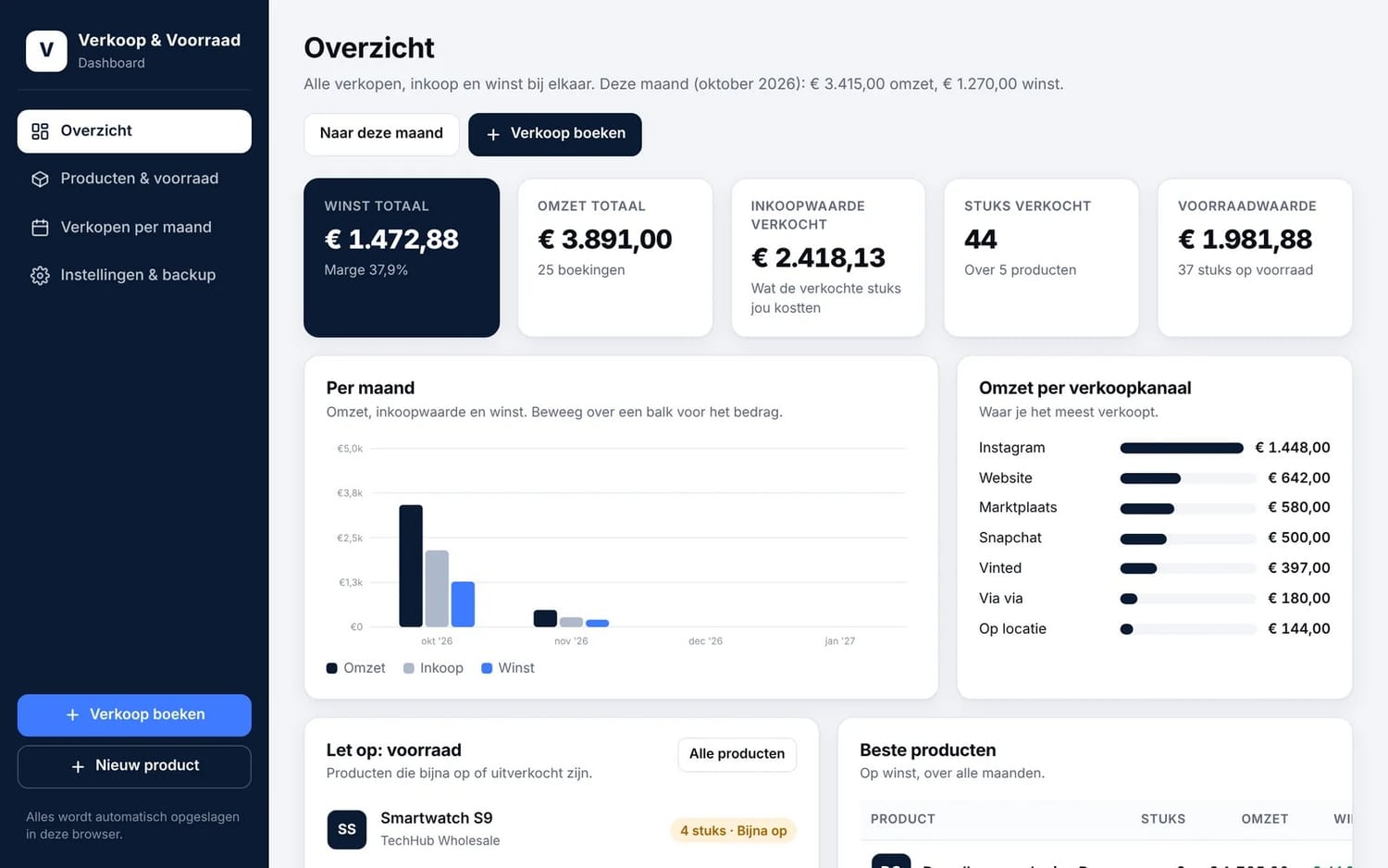
Task: Click the jan '27 axis label
Action: (840, 641)
